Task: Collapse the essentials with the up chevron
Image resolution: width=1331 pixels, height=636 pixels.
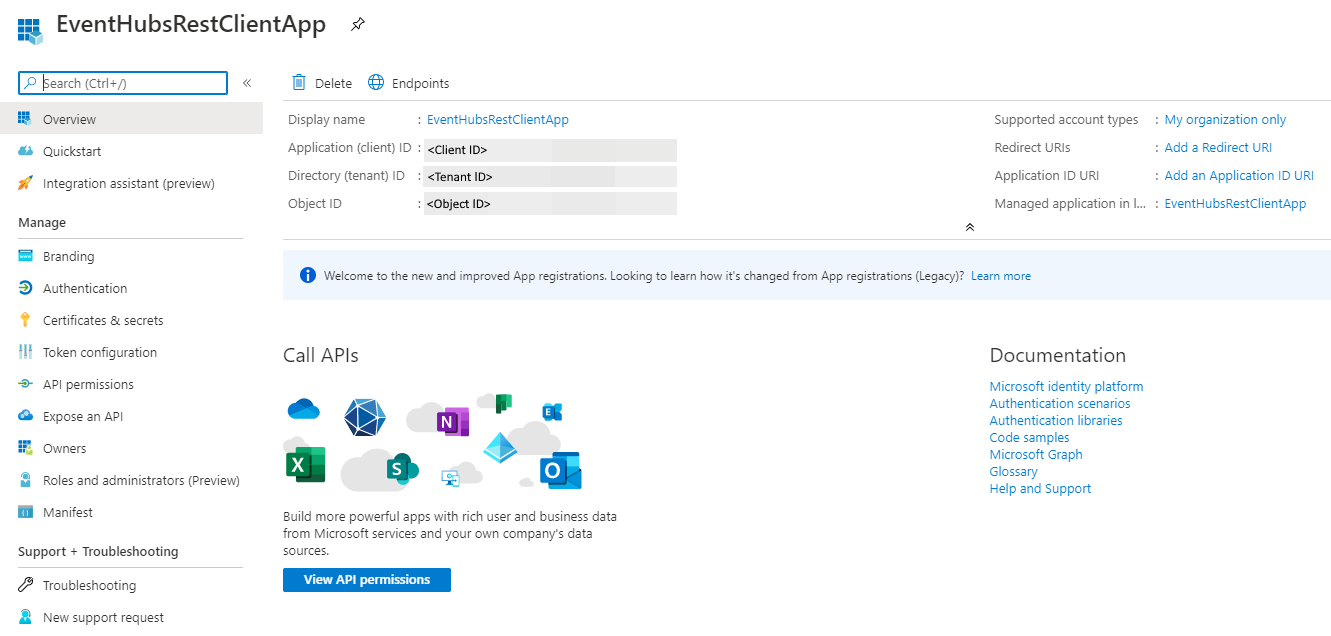Action: pyautogui.click(x=969, y=227)
